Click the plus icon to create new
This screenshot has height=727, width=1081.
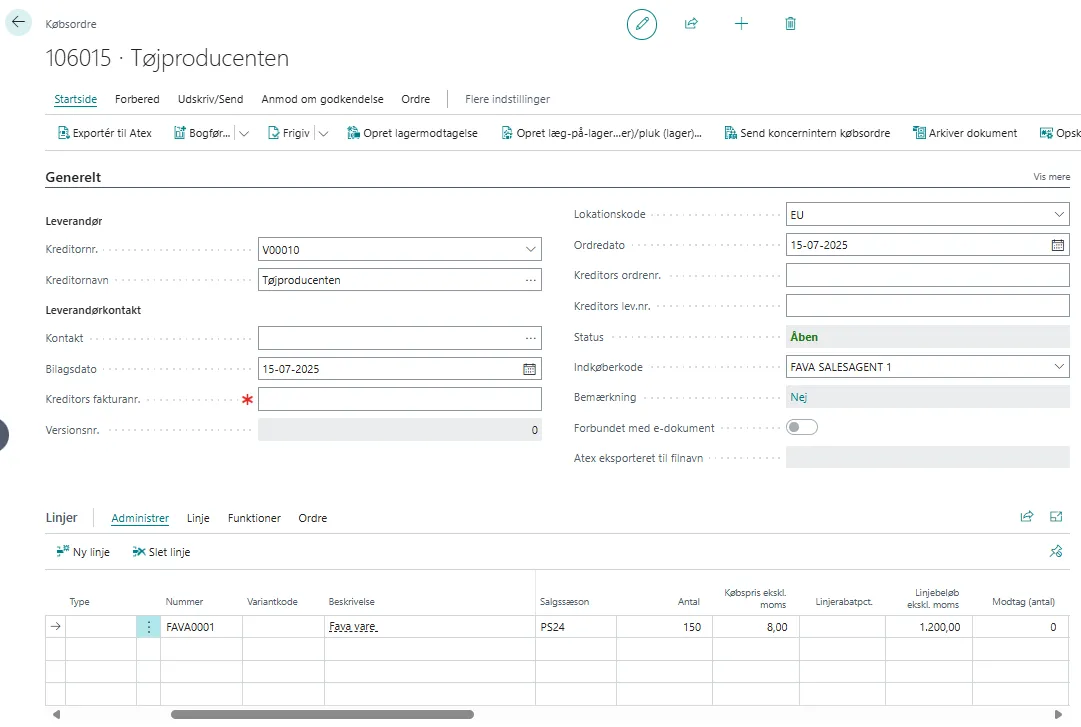pyautogui.click(x=741, y=24)
